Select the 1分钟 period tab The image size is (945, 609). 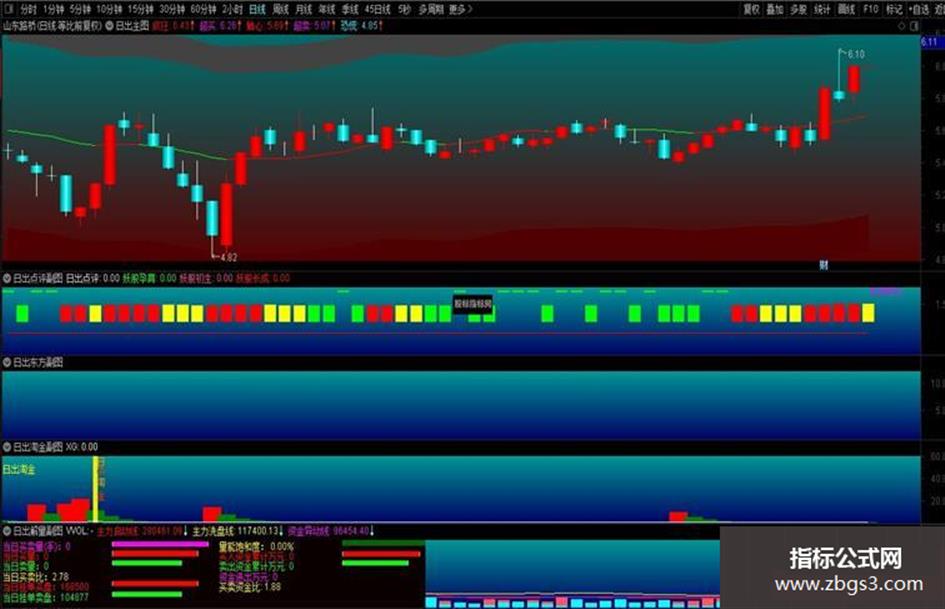click(x=53, y=9)
